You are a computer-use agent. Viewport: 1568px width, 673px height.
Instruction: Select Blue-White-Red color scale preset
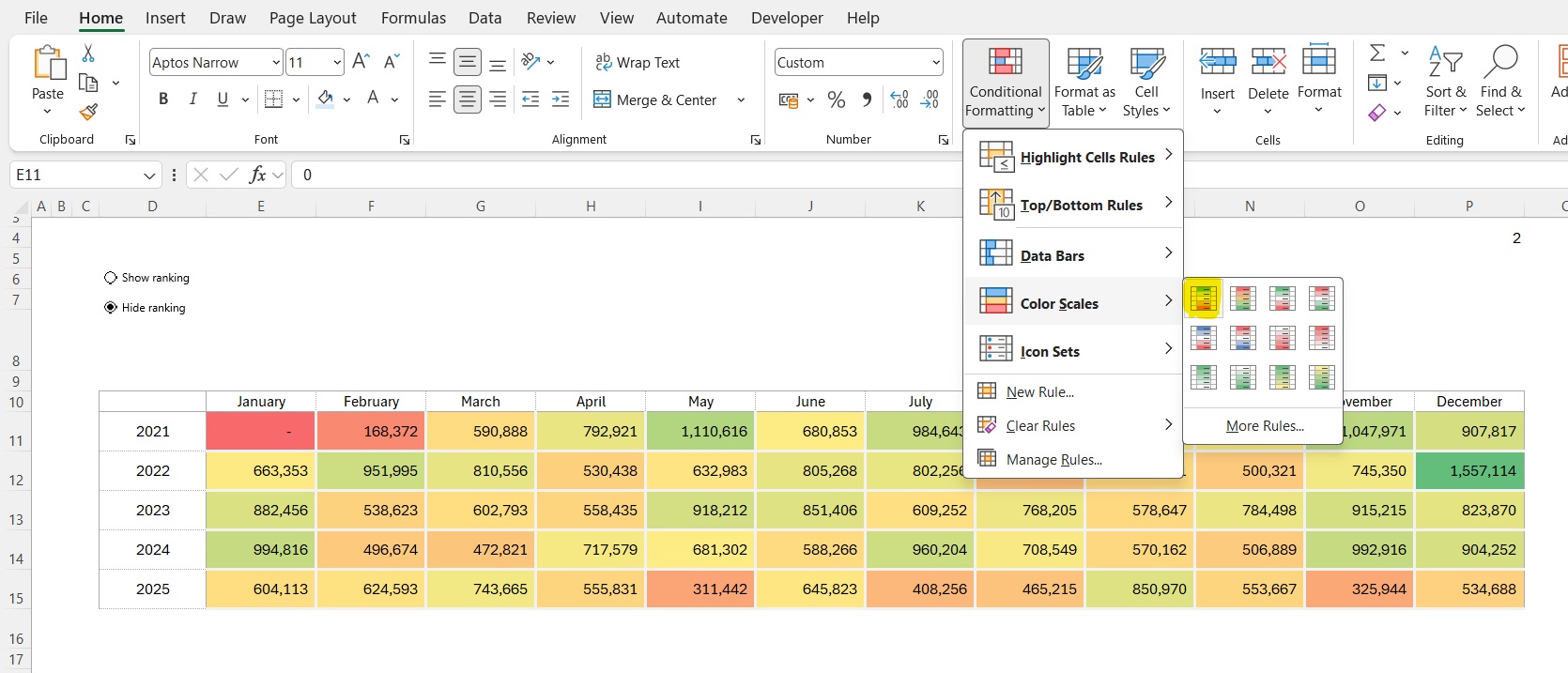click(1203, 338)
